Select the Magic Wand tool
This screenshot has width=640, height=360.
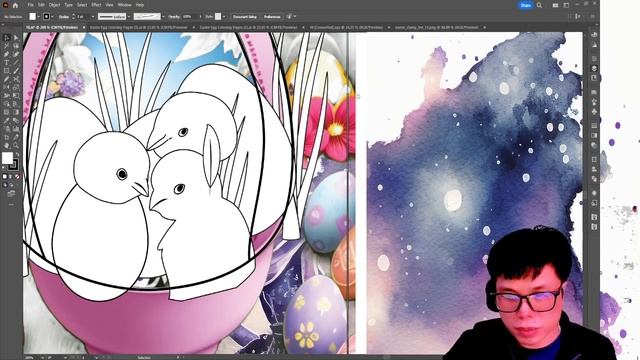7,46
